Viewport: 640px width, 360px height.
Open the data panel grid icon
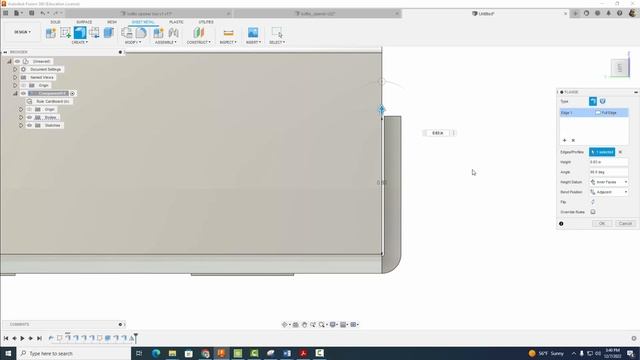(6, 13)
